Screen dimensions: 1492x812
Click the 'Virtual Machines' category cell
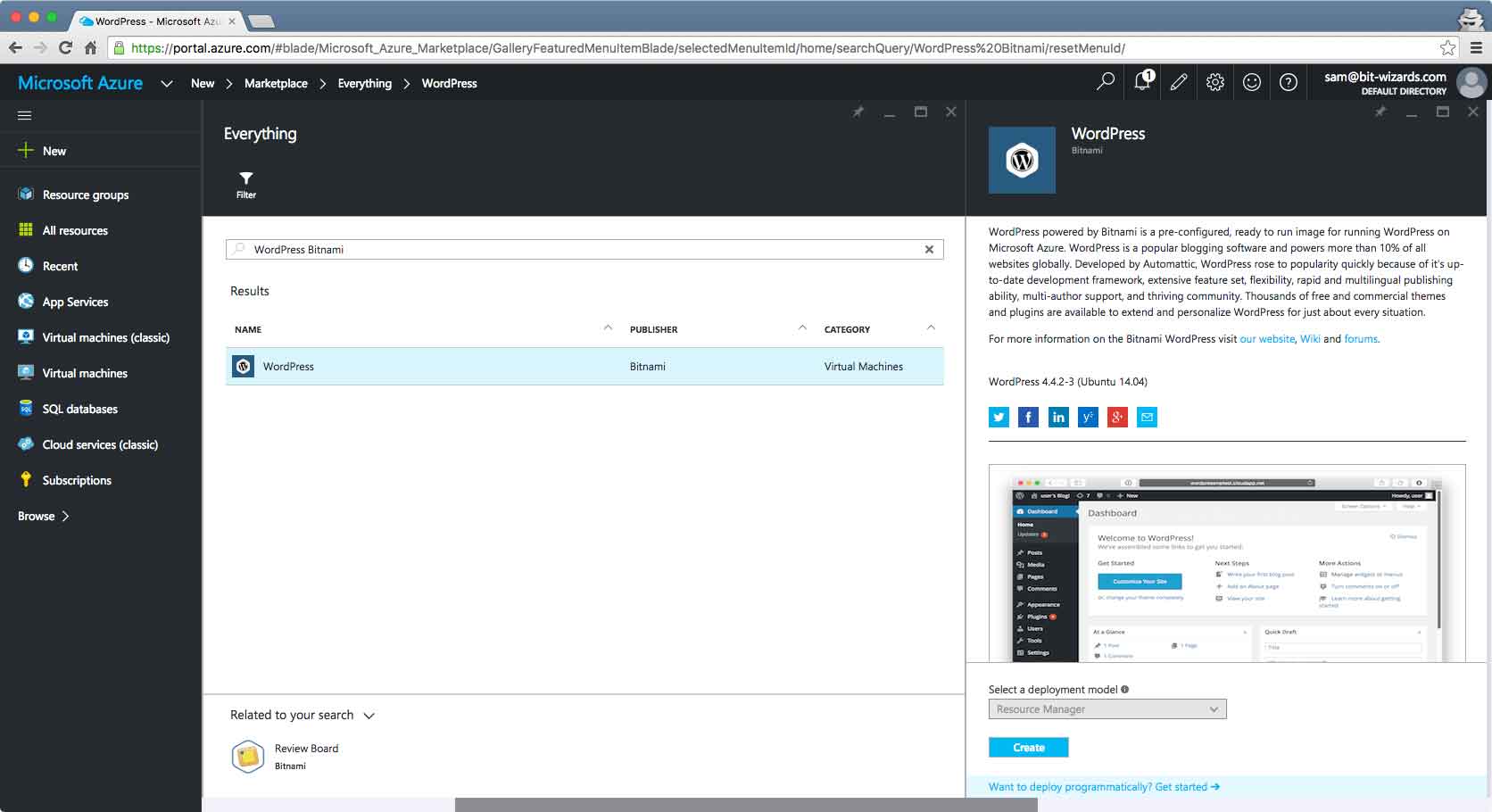pos(863,367)
